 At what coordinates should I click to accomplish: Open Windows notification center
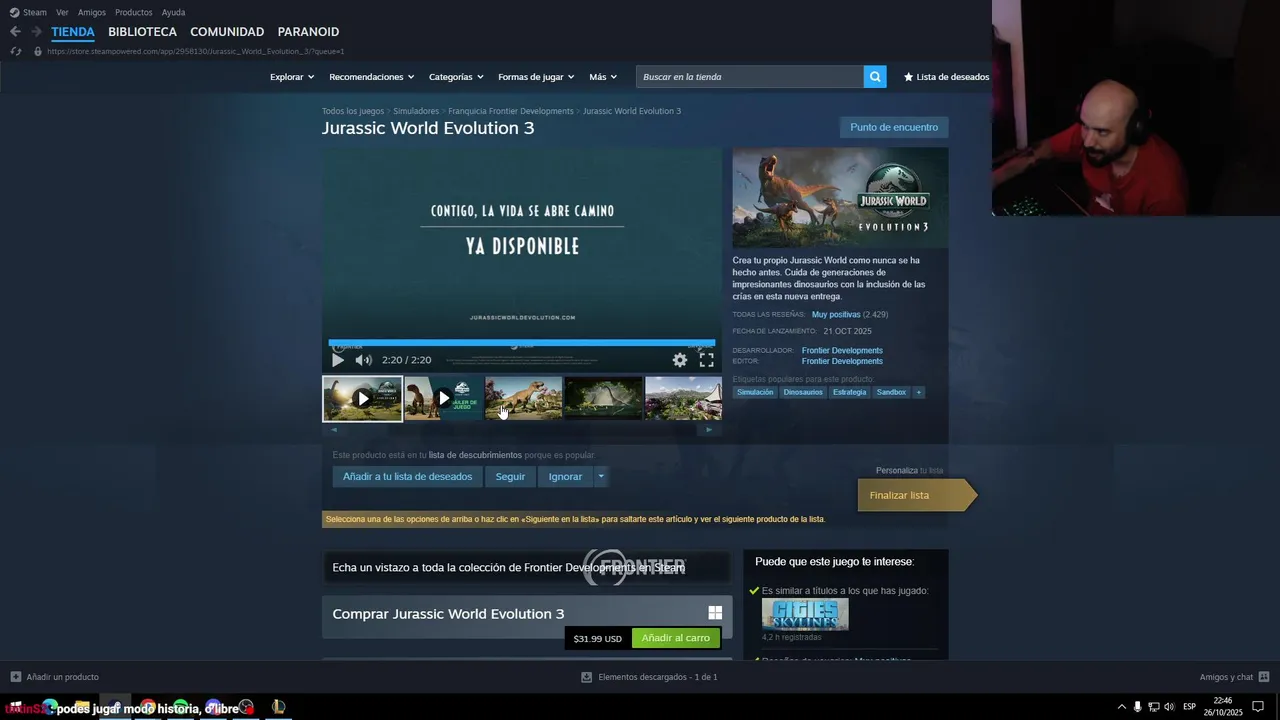1258,707
